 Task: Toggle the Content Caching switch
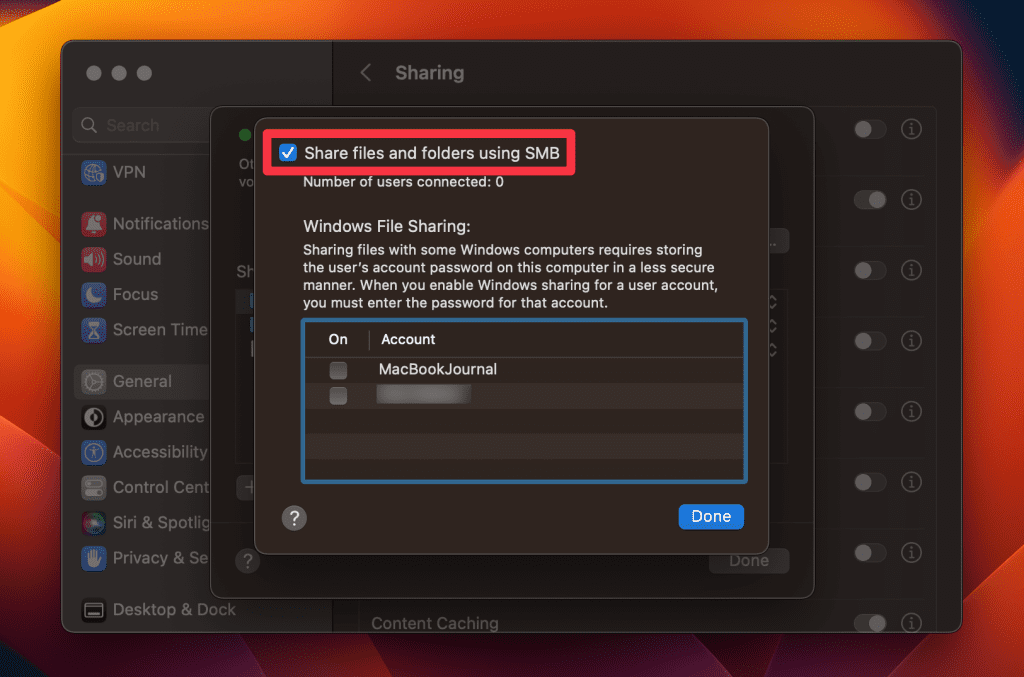(870, 623)
